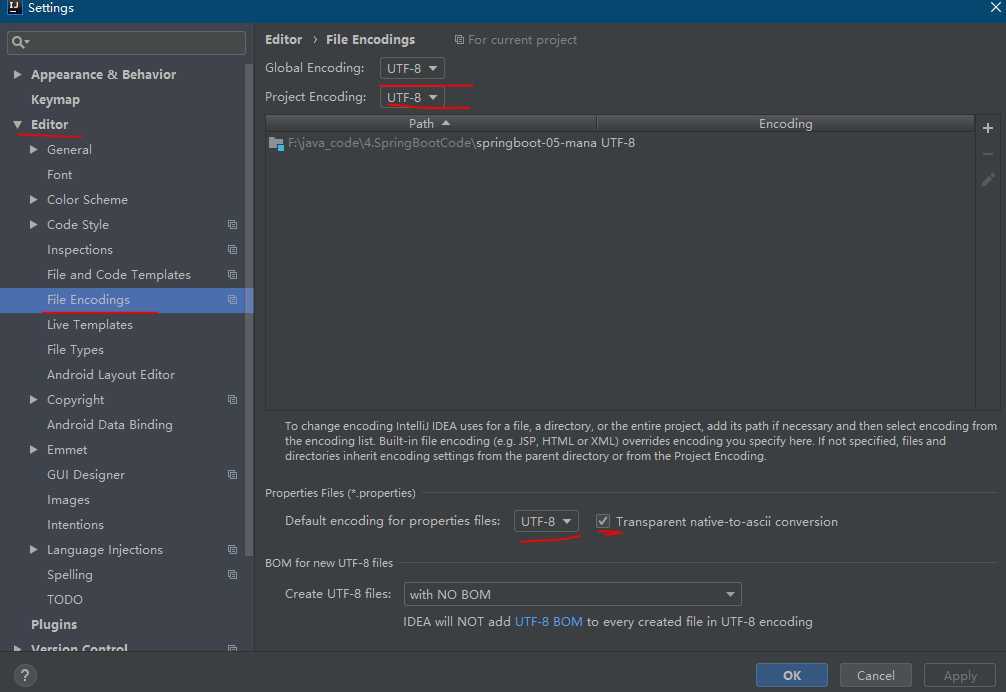Select the springboot-05-mana path row
Image resolution: width=1006 pixels, height=692 pixels.
point(620,143)
